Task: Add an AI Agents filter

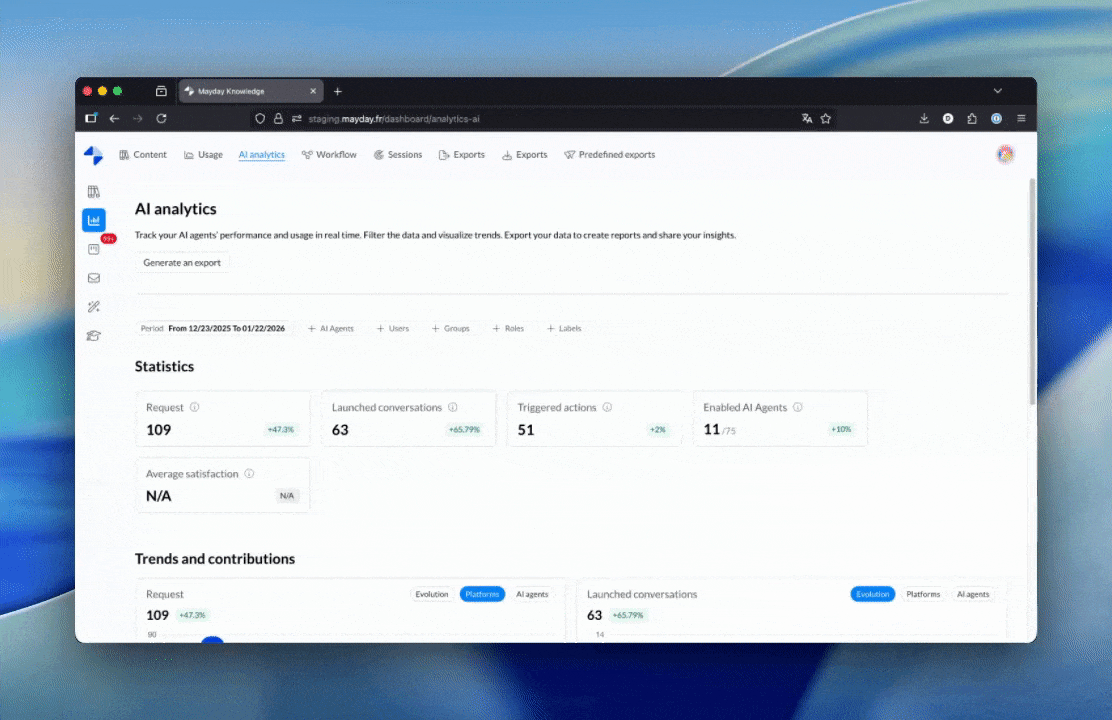Action: coord(331,328)
